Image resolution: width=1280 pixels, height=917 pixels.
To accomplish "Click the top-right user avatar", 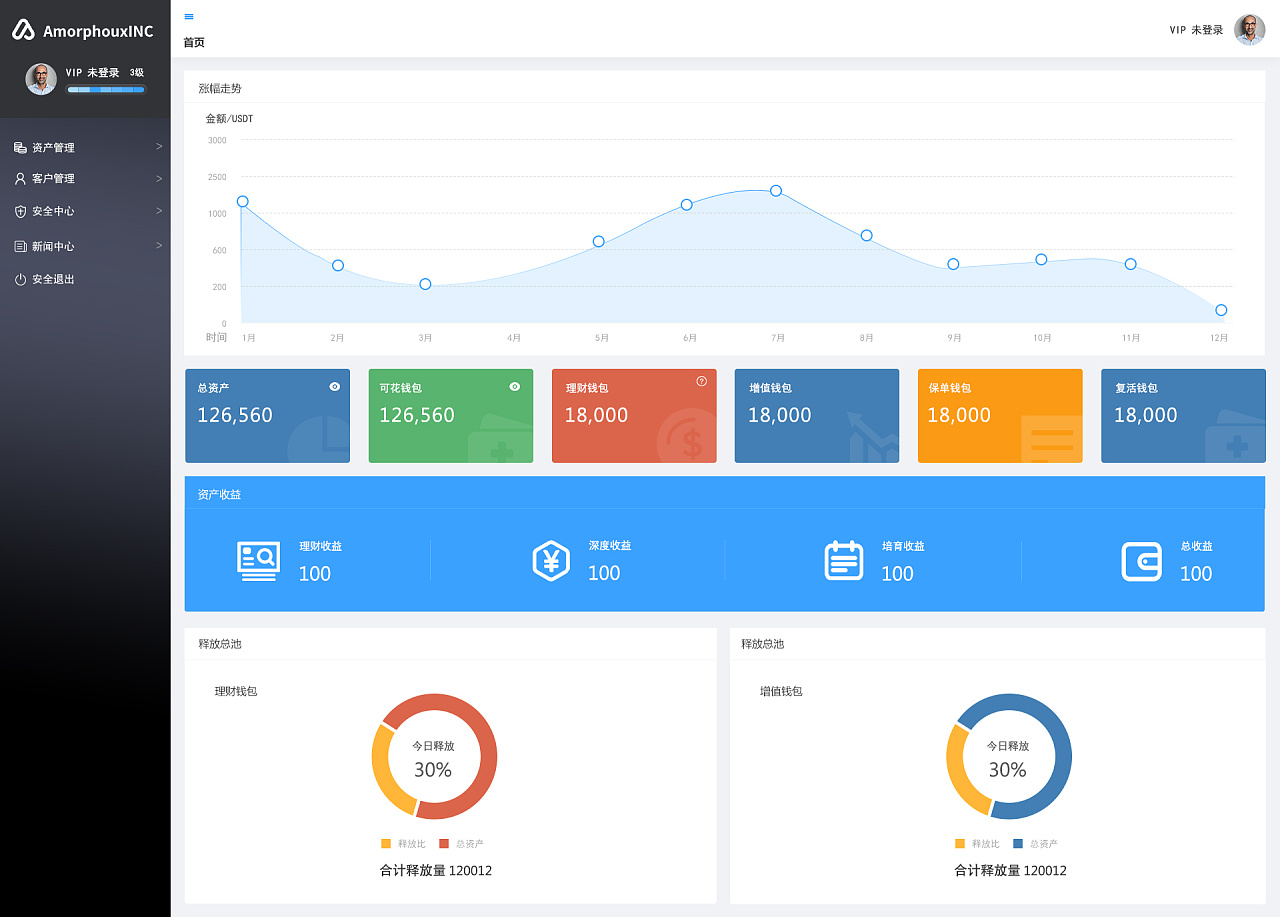I will tap(1249, 30).
